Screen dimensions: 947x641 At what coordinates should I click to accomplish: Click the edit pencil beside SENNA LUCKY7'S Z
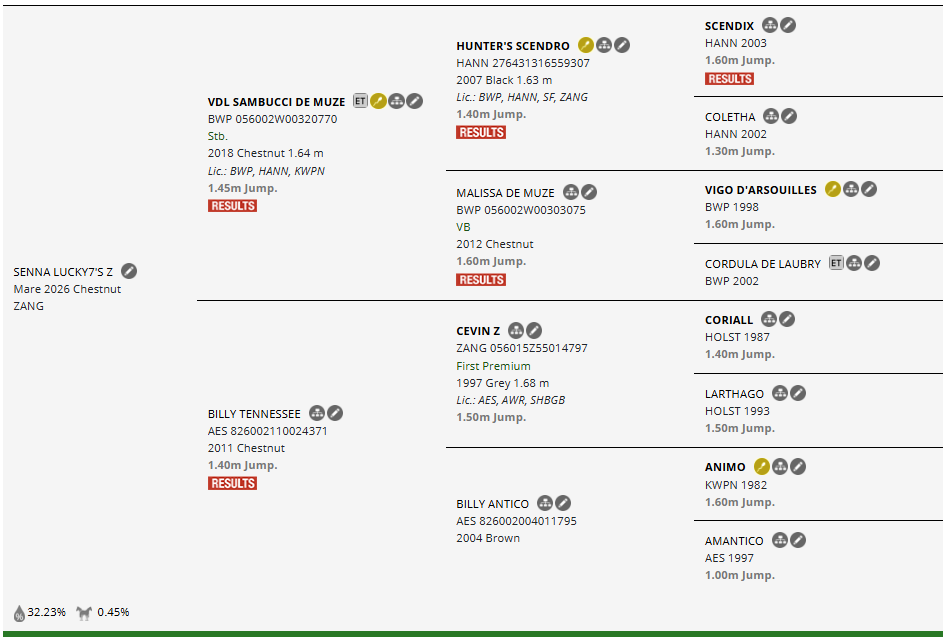coord(129,271)
